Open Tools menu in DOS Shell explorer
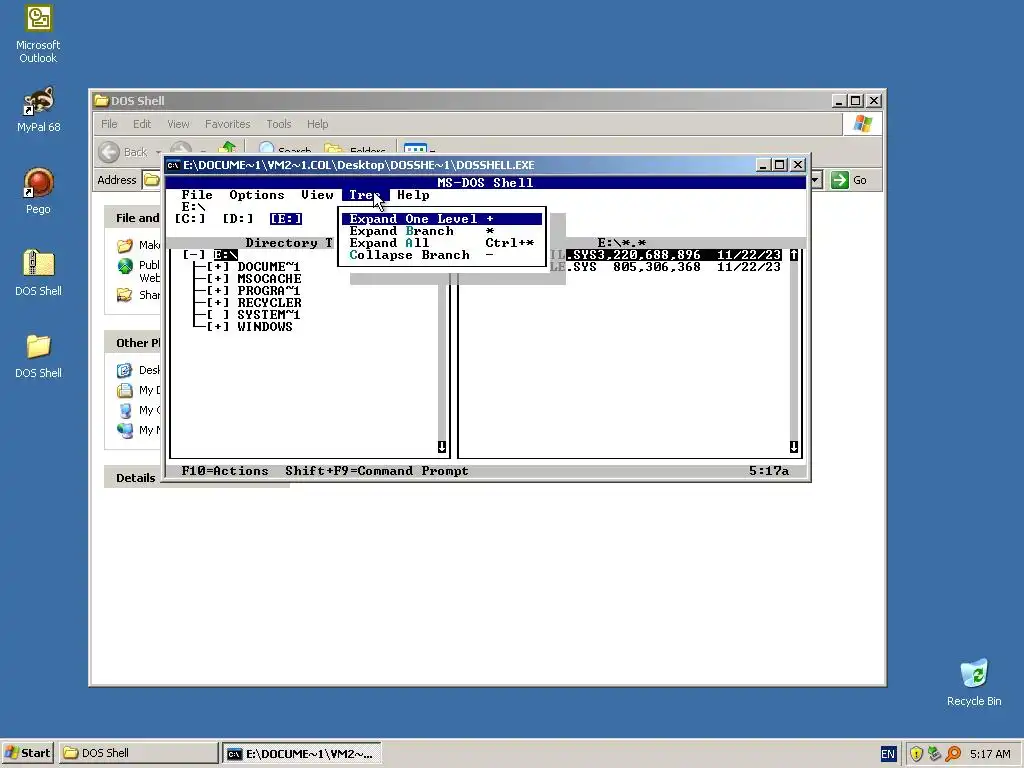 [x=279, y=124]
